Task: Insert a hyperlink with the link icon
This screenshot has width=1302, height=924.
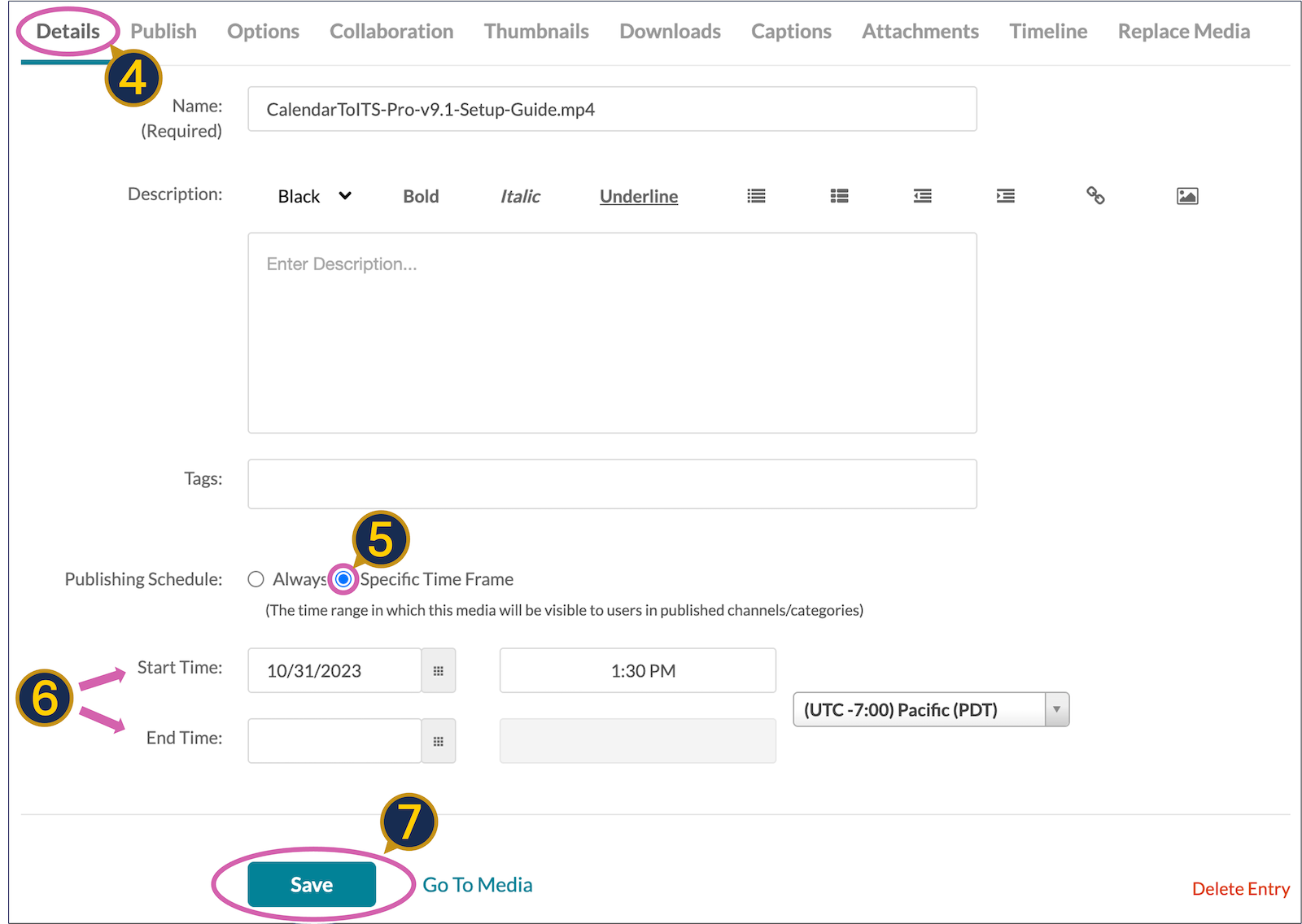Action: pyautogui.click(x=1095, y=195)
